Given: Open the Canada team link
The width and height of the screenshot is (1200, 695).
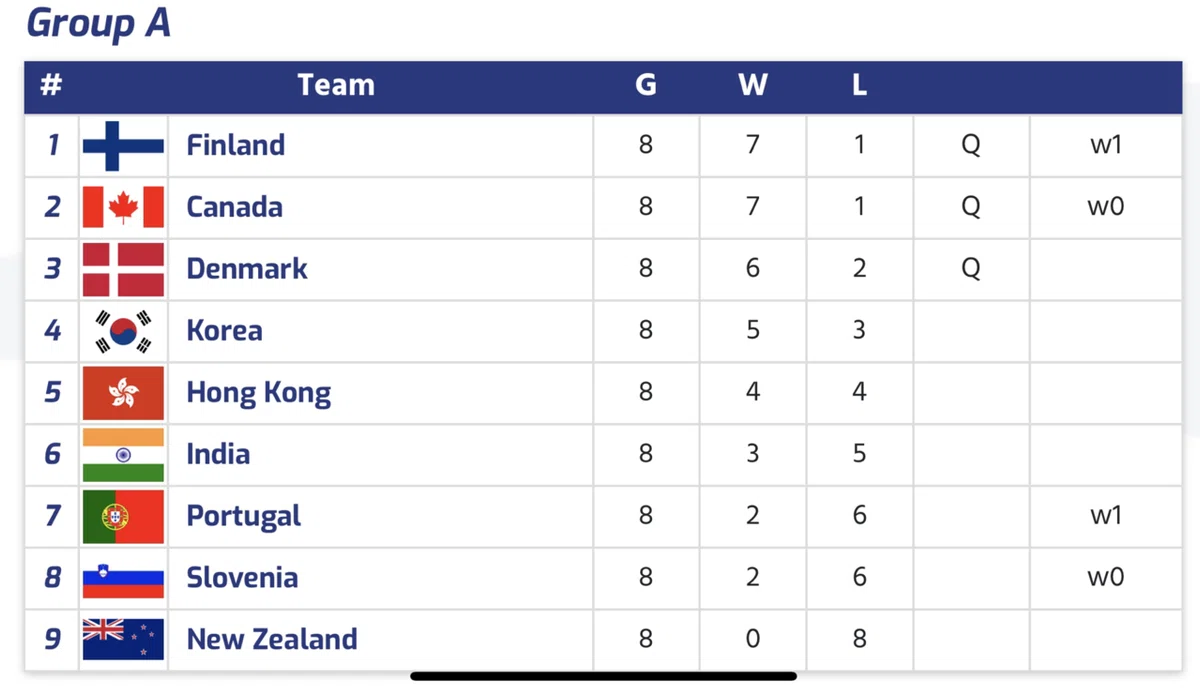Looking at the screenshot, I should pos(234,207).
